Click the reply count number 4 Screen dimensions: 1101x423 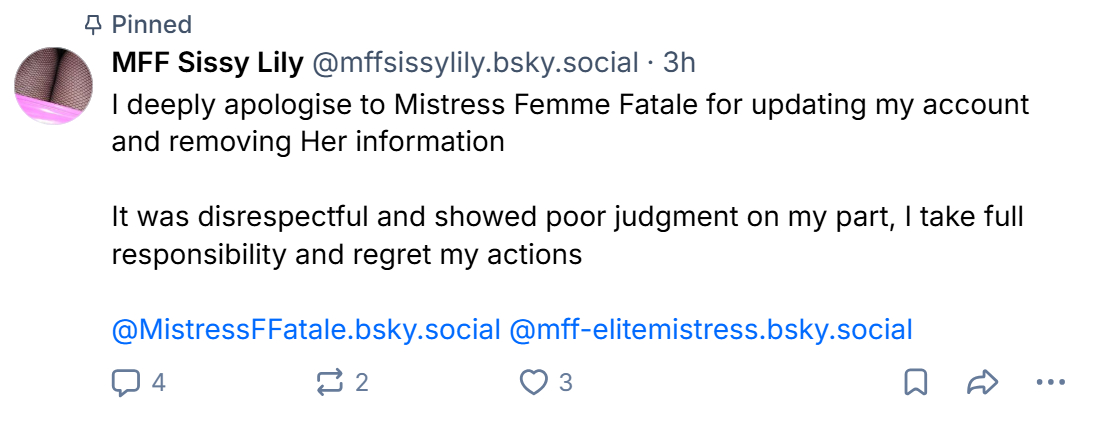coord(157,382)
